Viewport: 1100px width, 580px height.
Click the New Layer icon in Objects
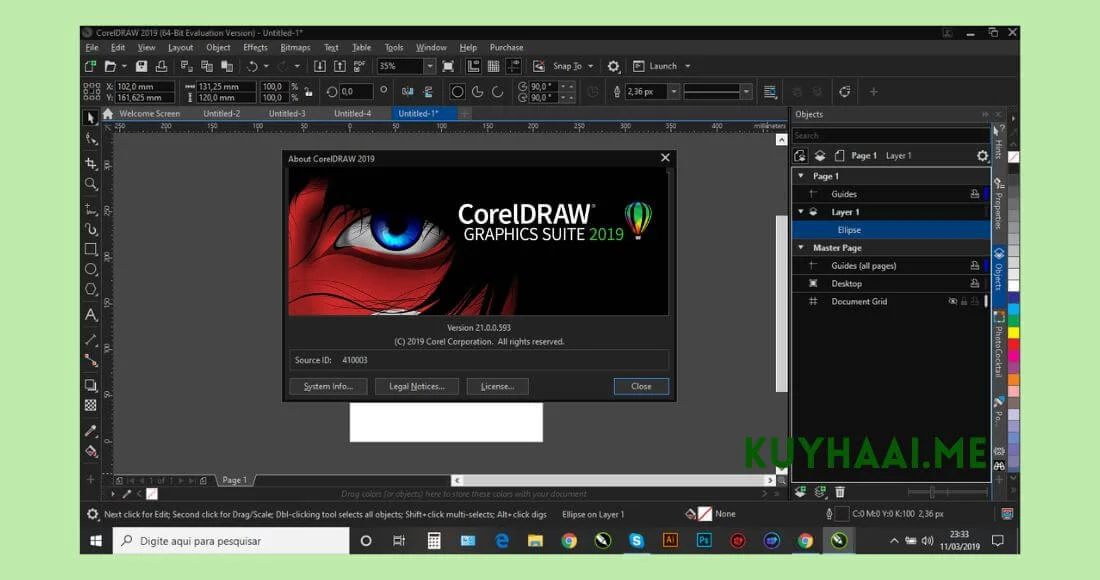pyautogui.click(x=800, y=492)
